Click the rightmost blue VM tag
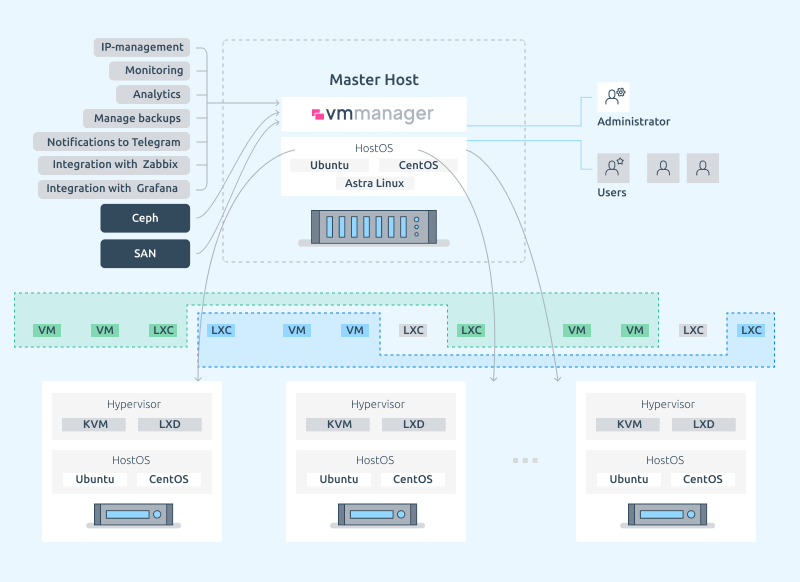The height and width of the screenshot is (582, 800). (355, 331)
